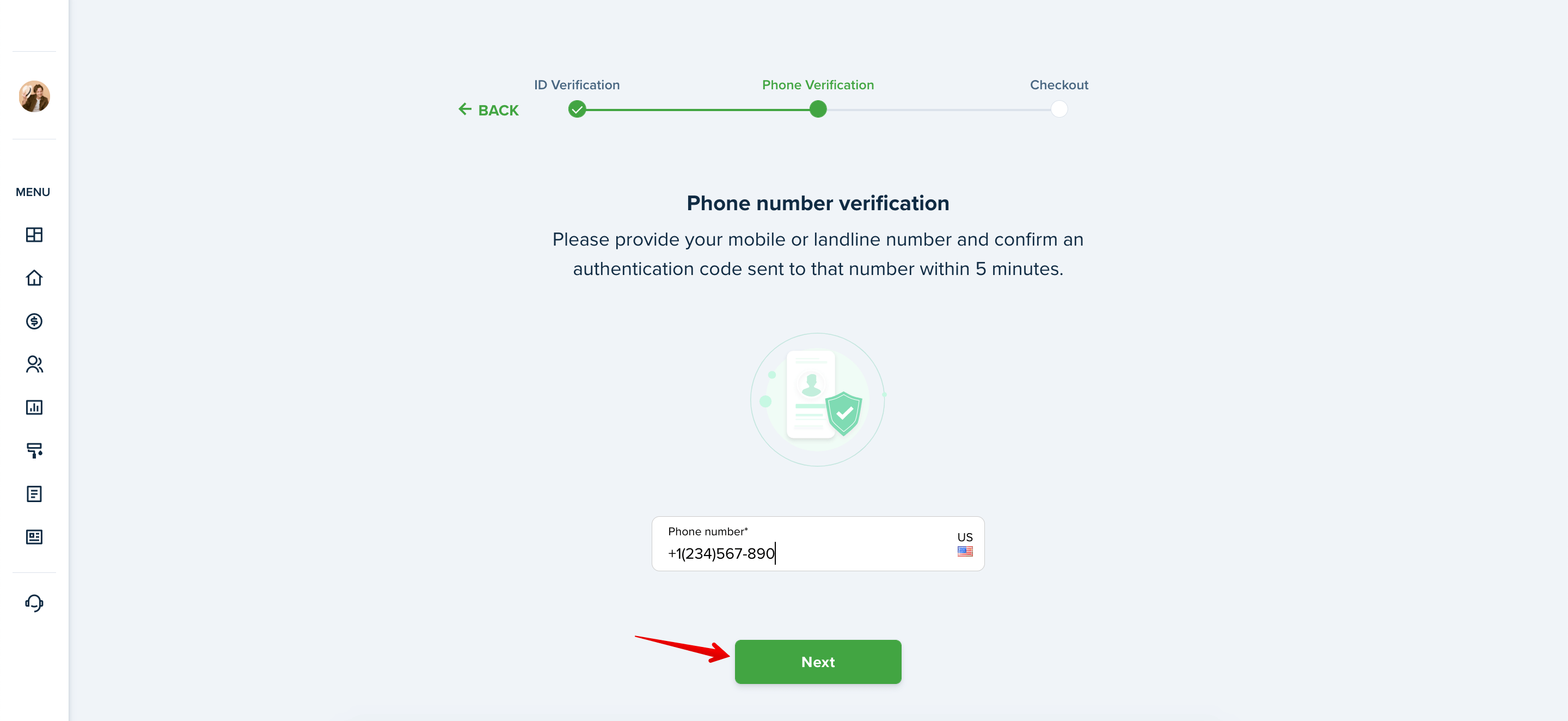Click the Phone Verification progress dot

coord(817,109)
